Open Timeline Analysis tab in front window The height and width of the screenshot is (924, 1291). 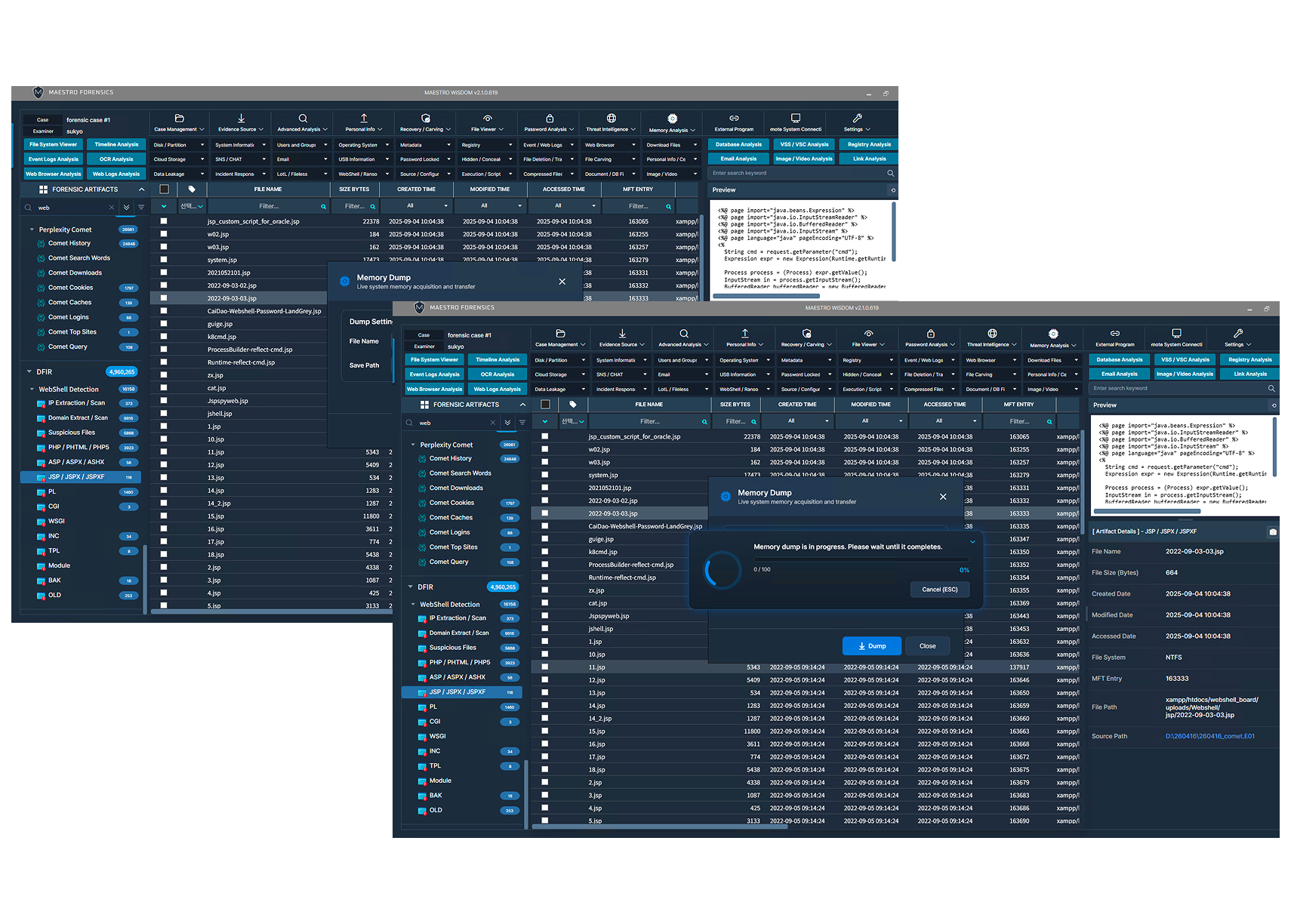click(x=498, y=360)
